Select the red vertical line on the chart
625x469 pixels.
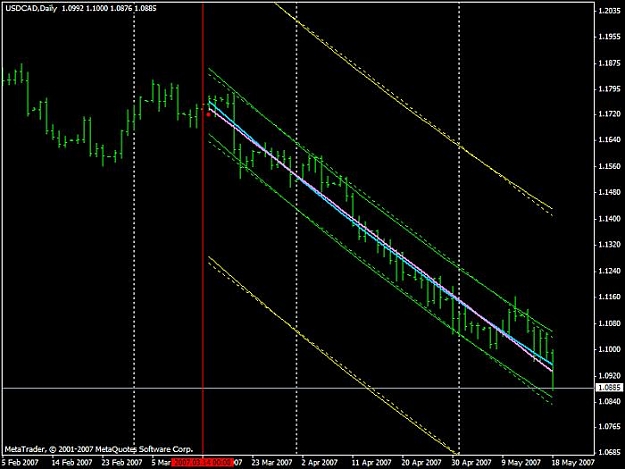(x=203, y=227)
